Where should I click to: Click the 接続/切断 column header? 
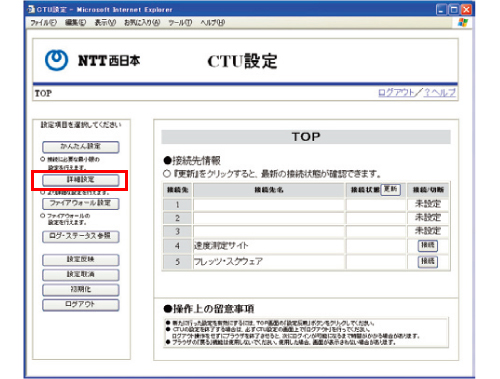(428, 190)
